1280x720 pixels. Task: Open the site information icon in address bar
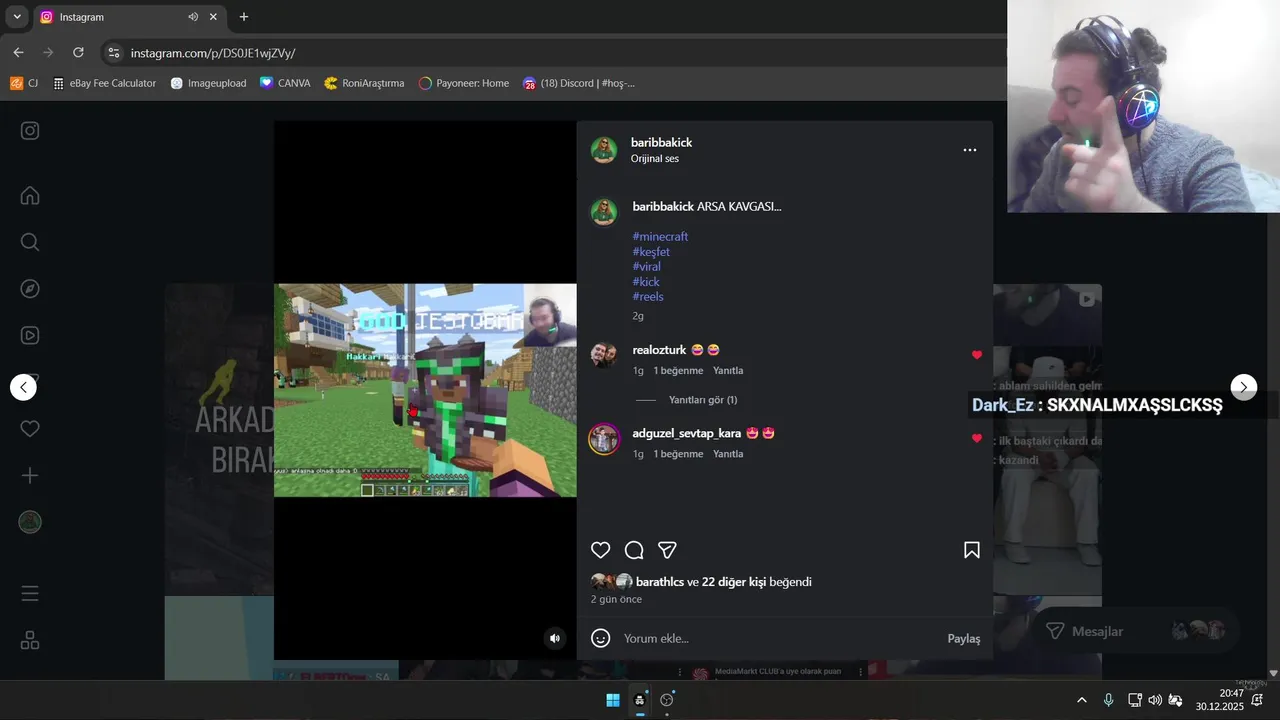113,53
